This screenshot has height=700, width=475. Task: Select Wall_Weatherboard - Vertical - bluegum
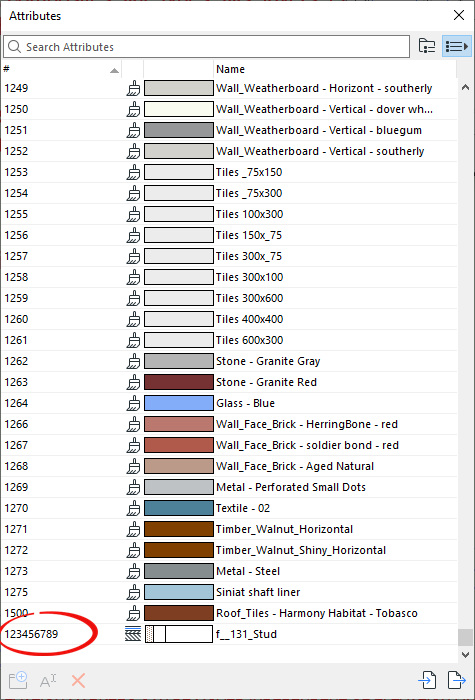pyautogui.click(x=229, y=130)
